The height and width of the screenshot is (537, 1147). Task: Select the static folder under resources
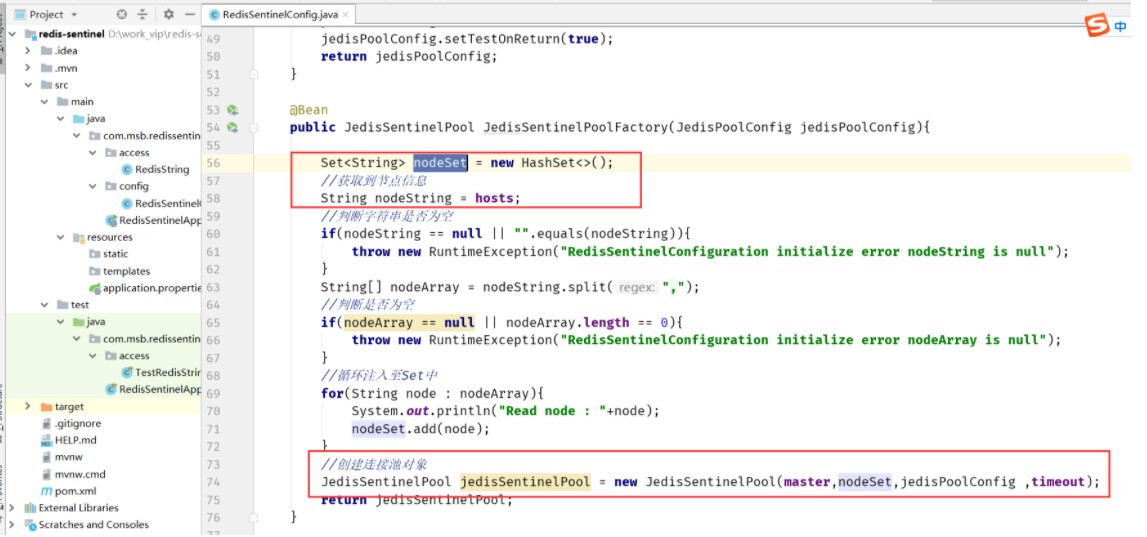tap(116, 254)
